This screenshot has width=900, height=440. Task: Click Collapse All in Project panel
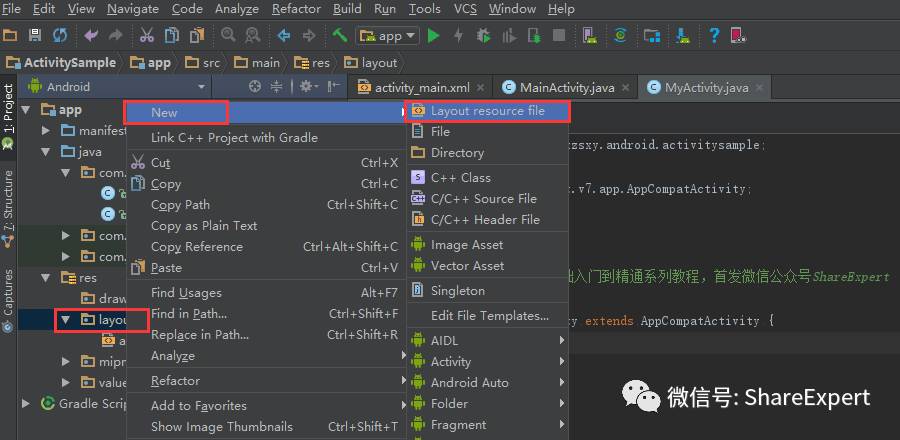[277, 87]
